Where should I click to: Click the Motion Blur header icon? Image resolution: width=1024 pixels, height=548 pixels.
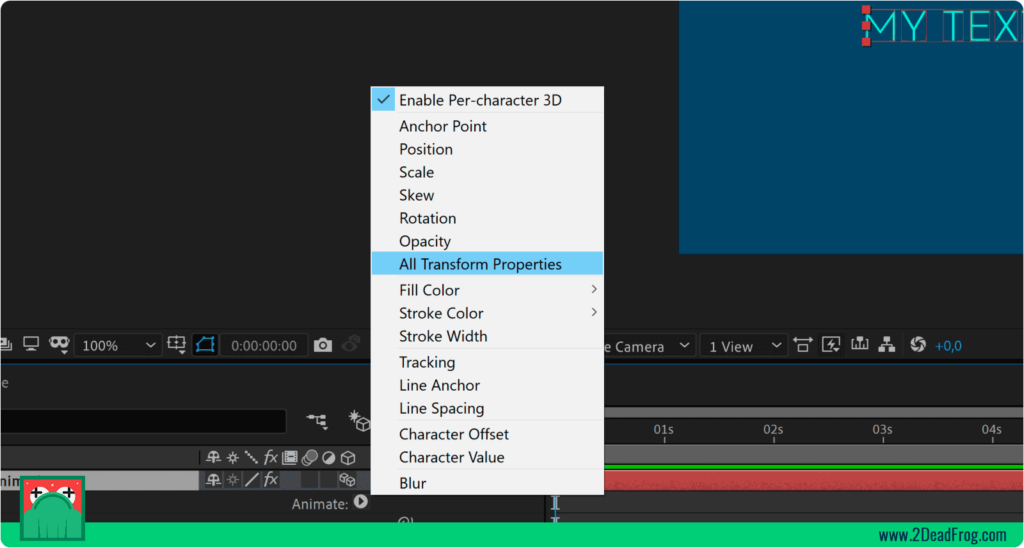[310, 457]
